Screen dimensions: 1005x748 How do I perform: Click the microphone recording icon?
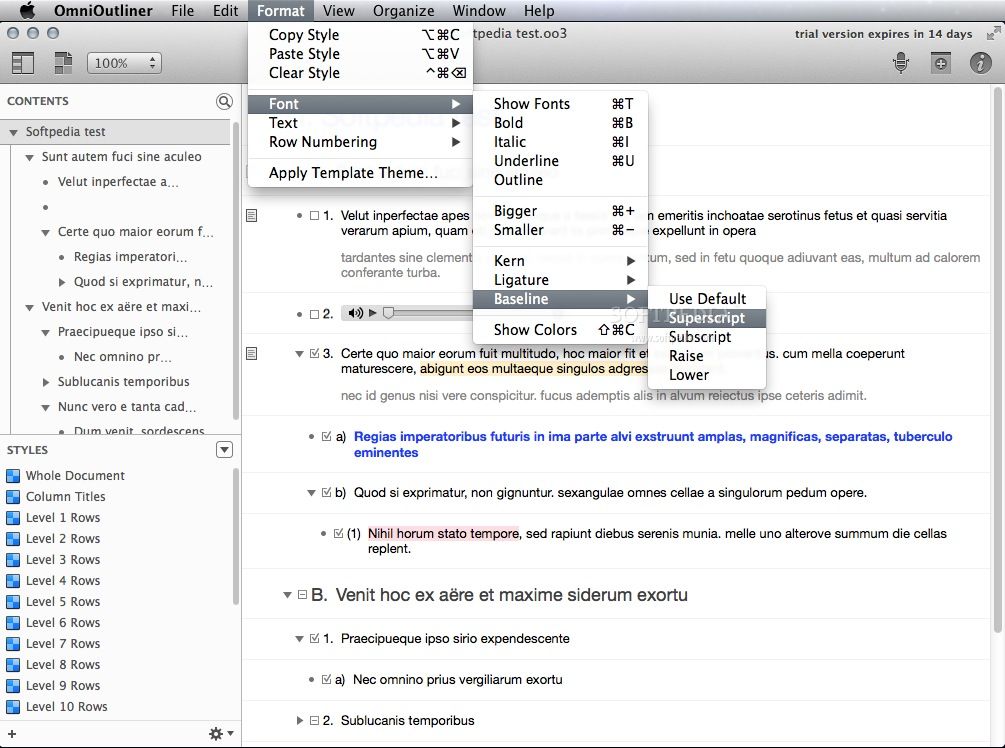click(901, 63)
